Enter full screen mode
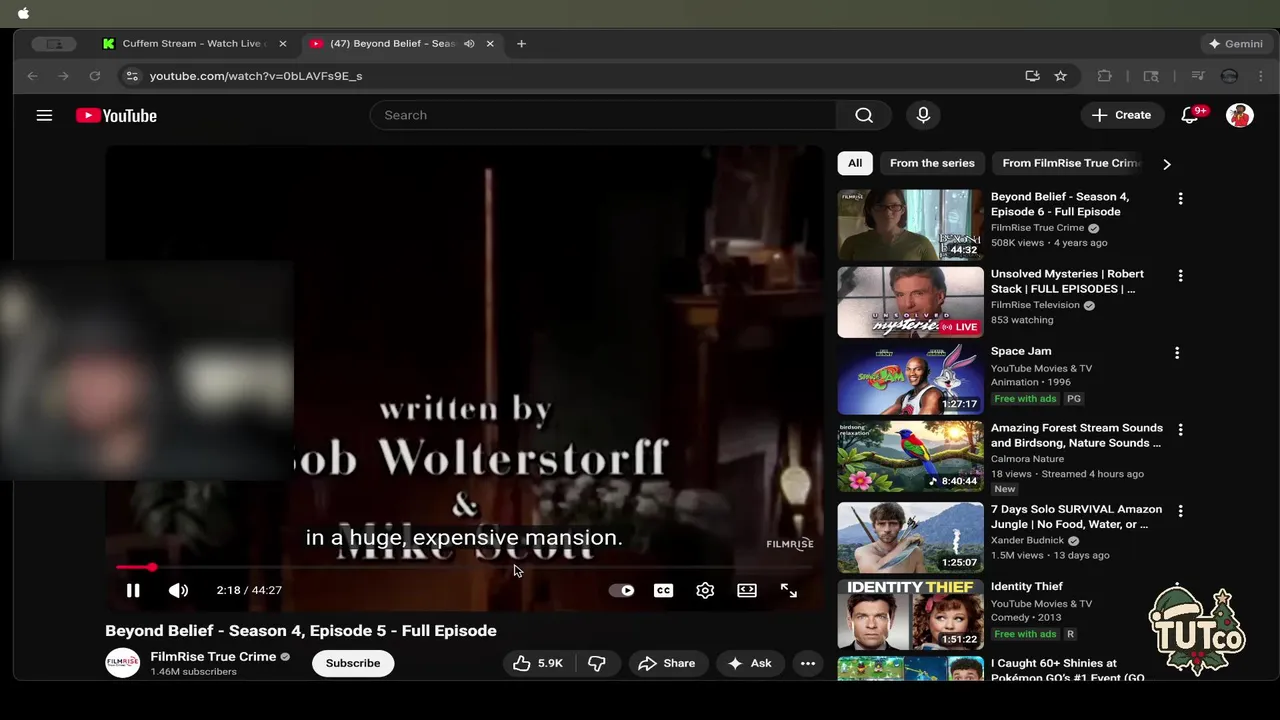Image resolution: width=1280 pixels, height=720 pixels. pyautogui.click(x=789, y=590)
